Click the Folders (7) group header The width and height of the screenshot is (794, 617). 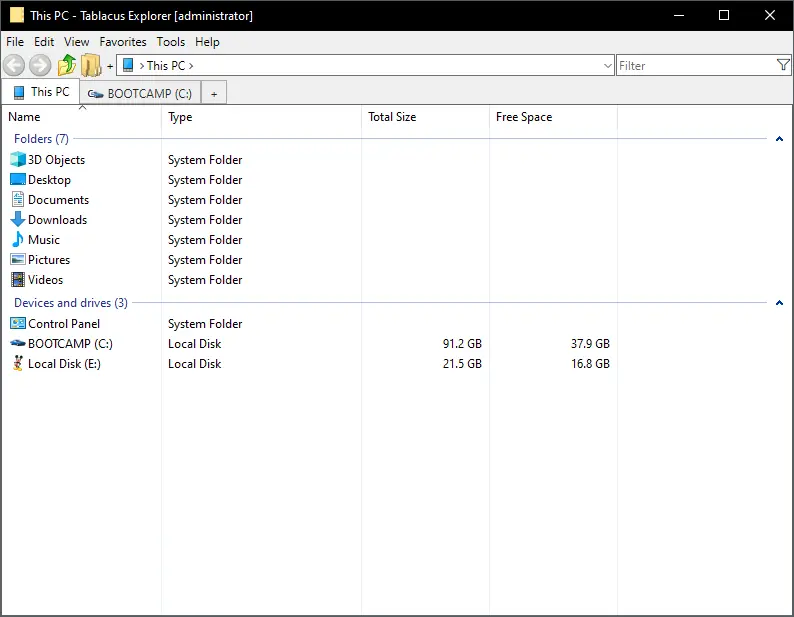pos(41,139)
